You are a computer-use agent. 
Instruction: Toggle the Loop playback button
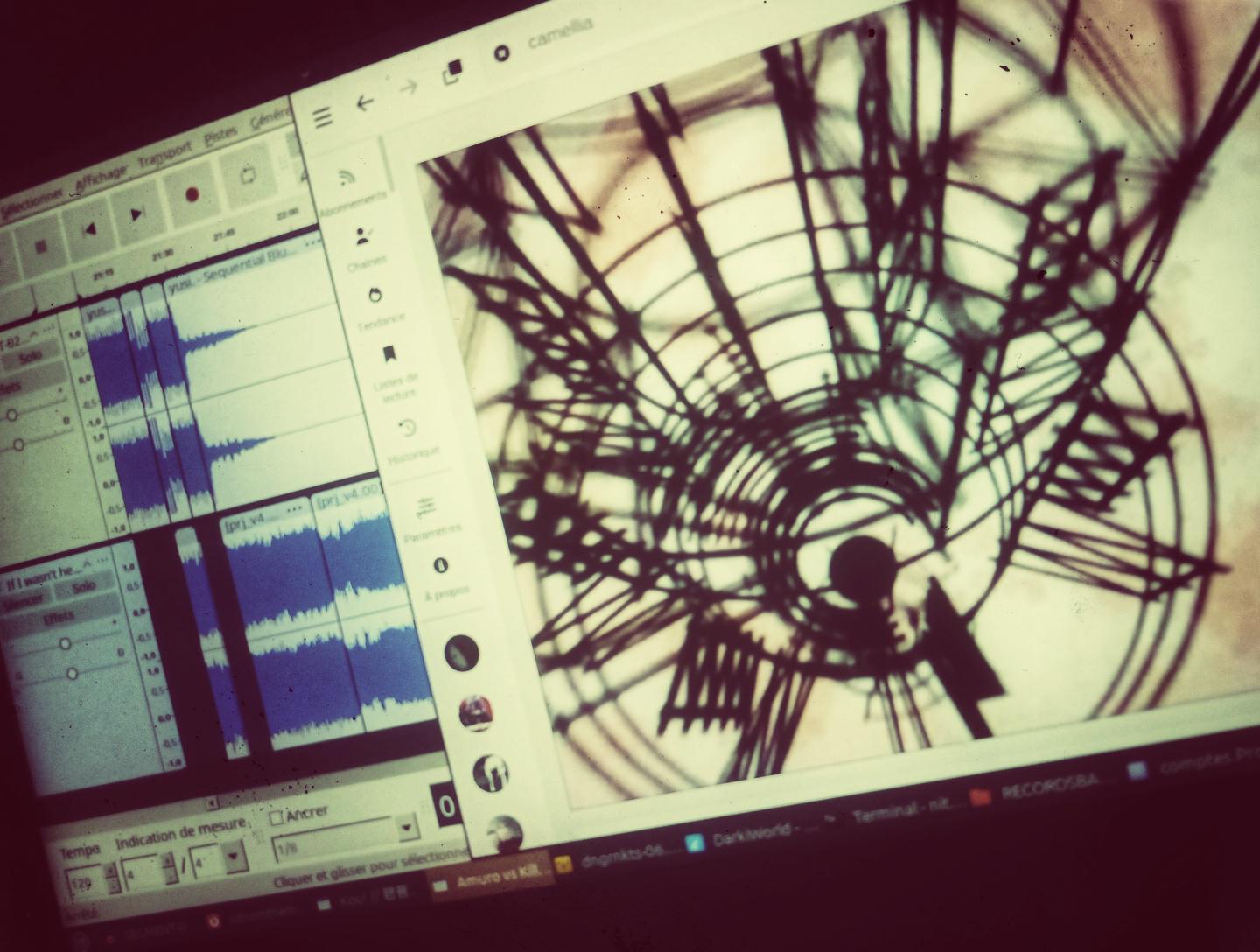(x=246, y=176)
